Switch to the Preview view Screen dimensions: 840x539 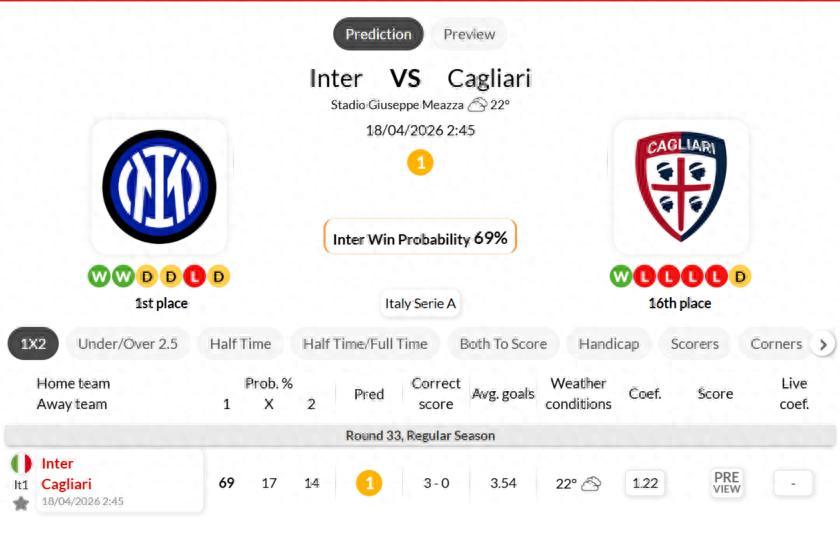pyautogui.click(x=469, y=34)
